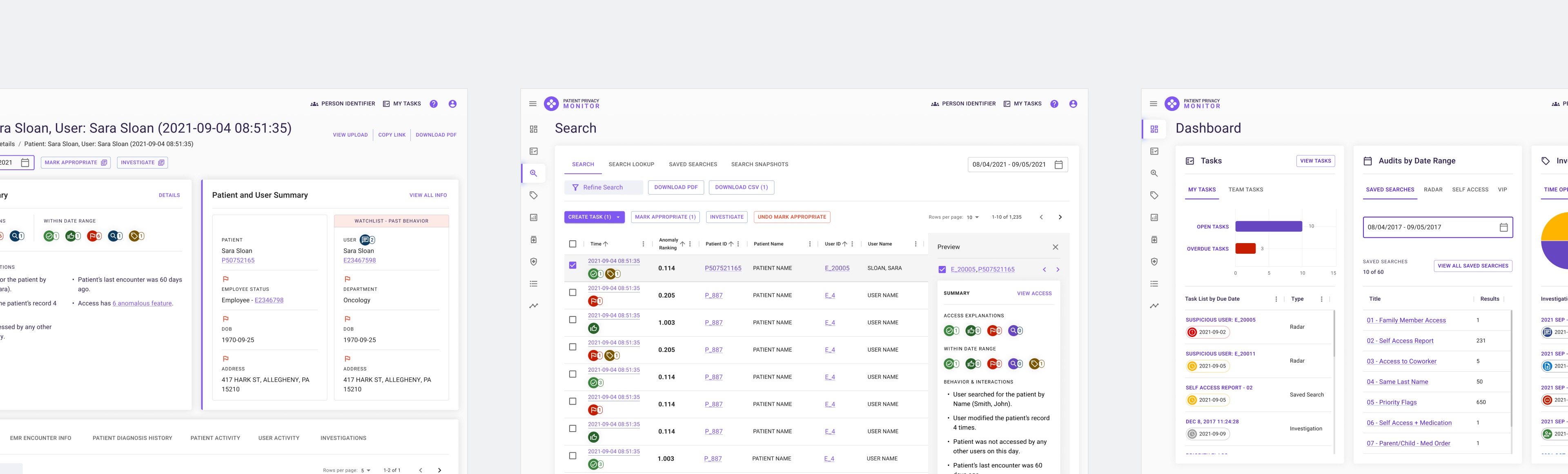
Task: Switch to Radar tab in Audits
Action: pos(1433,190)
